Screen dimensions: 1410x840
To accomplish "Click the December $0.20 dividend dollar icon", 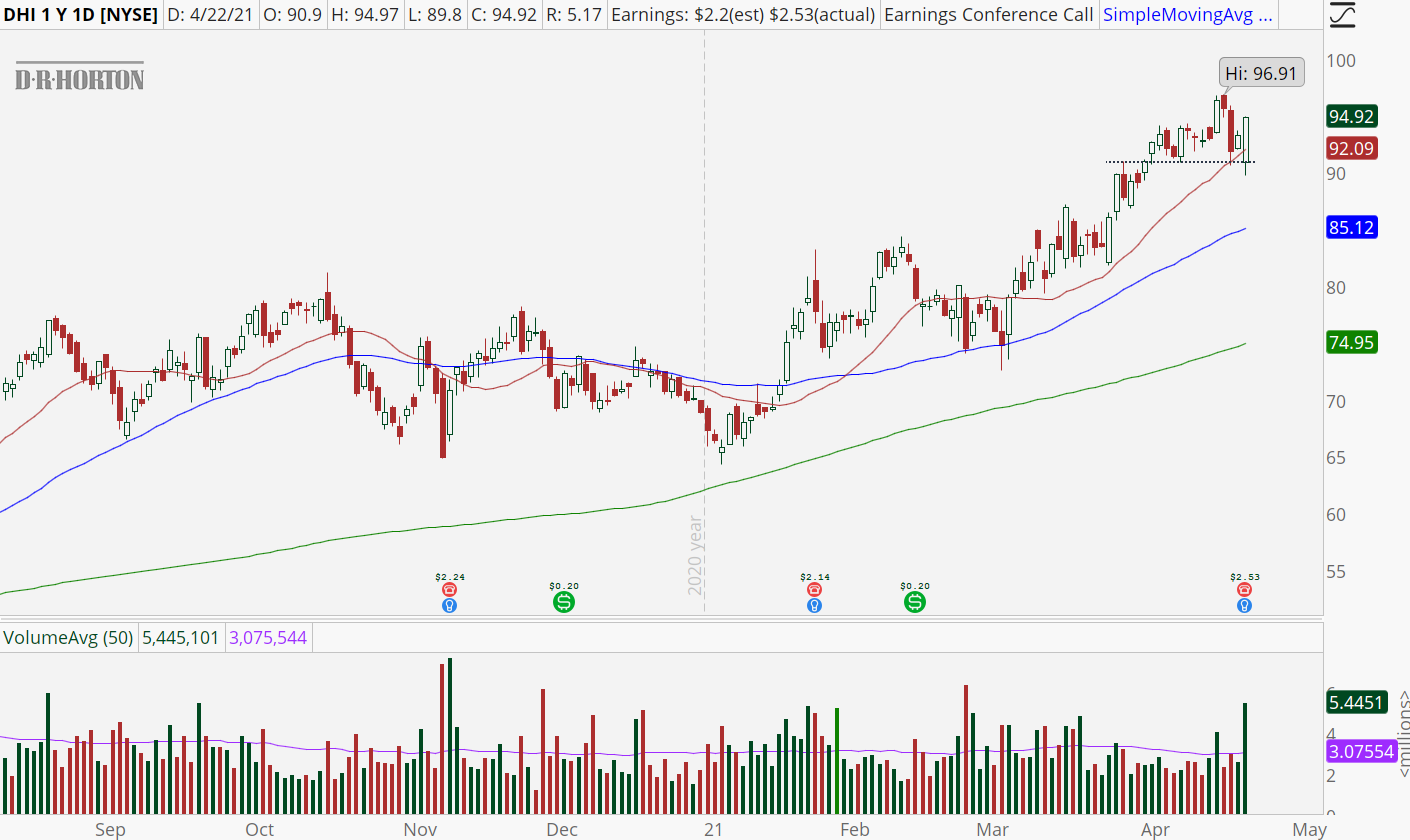I will (x=564, y=602).
